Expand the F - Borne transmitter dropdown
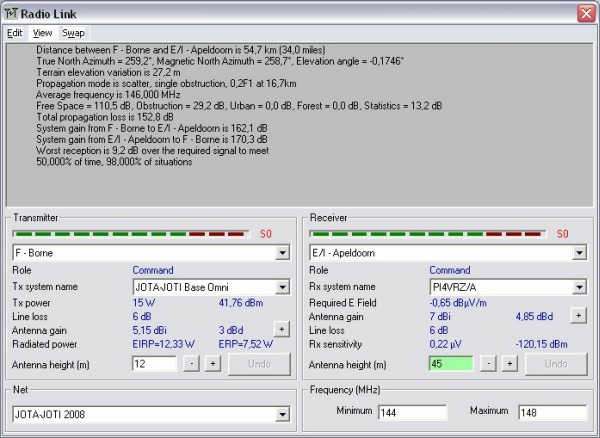 point(282,252)
